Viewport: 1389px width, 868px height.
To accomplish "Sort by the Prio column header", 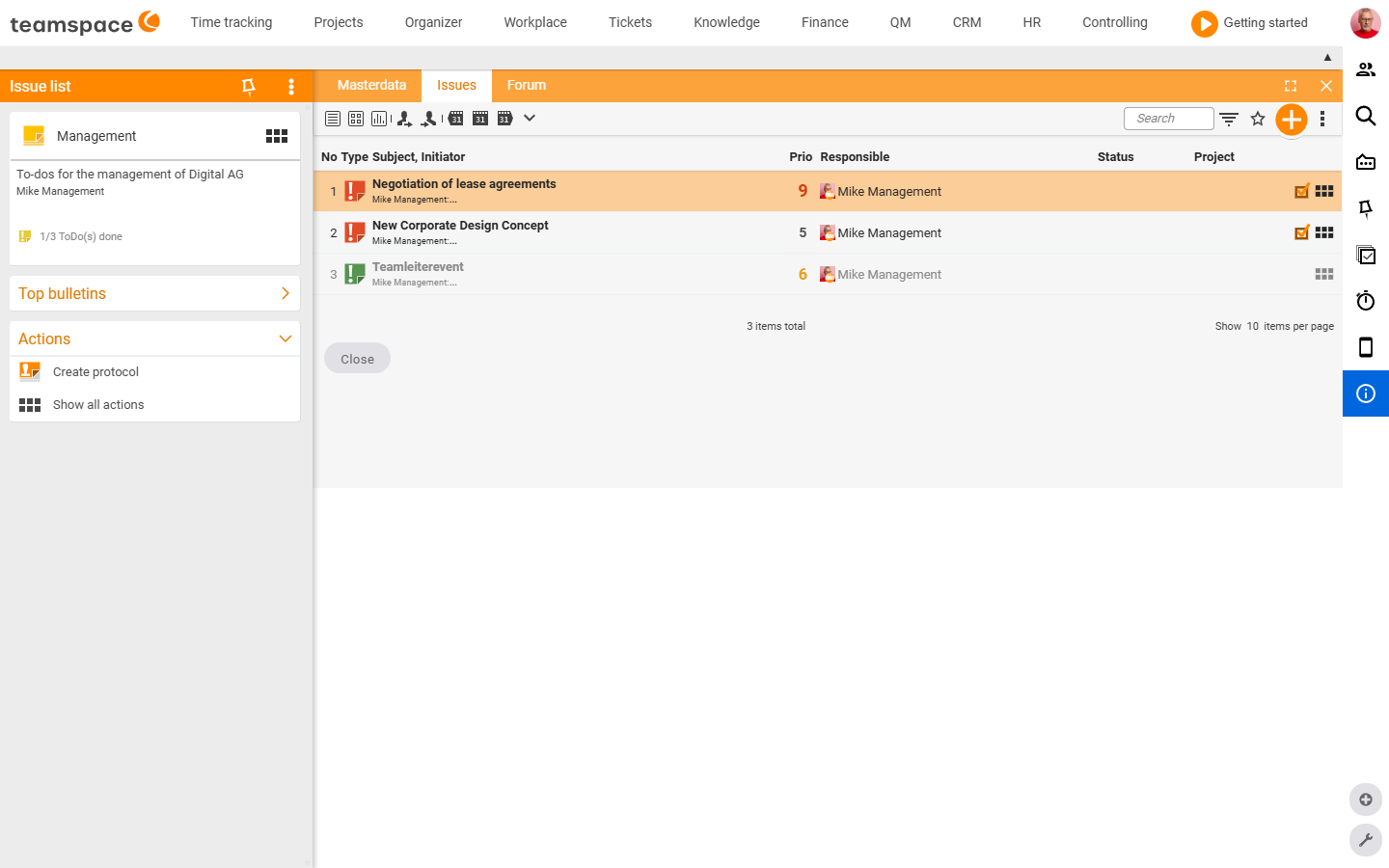I will click(801, 157).
